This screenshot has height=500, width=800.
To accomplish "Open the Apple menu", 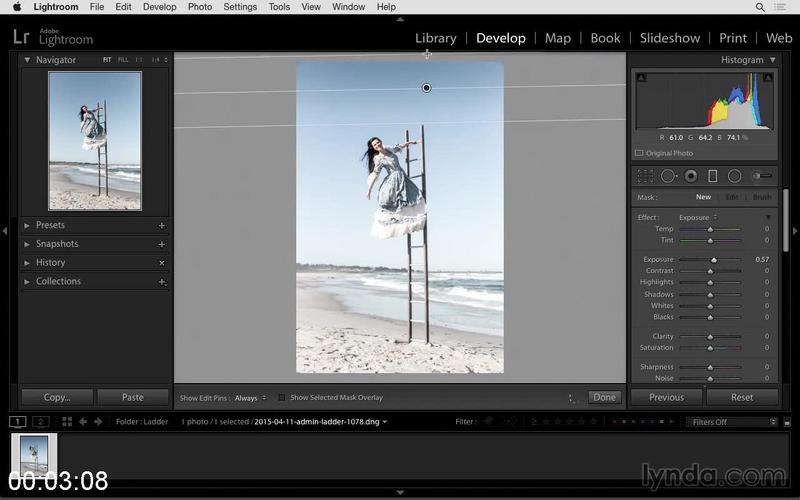I will 17,7.
